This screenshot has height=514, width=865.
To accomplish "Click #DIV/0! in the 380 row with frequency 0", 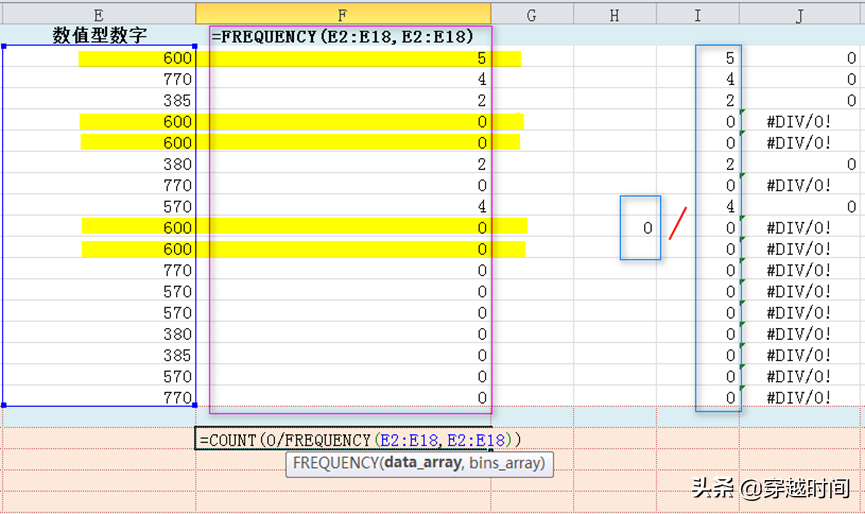I will point(799,334).
